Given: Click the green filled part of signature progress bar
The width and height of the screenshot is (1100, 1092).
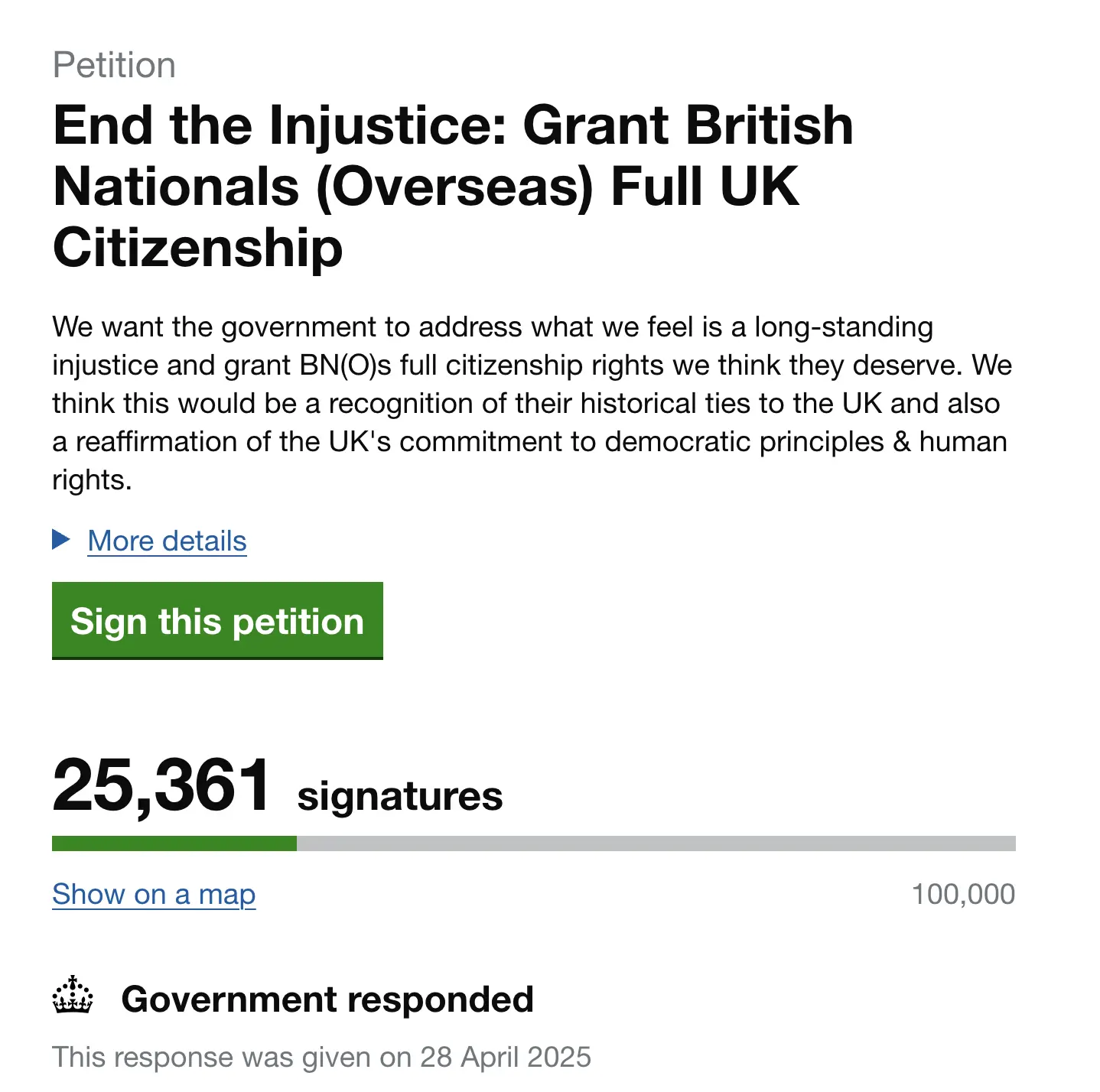Looking at the screenshot, I should [x=174, y=843].
